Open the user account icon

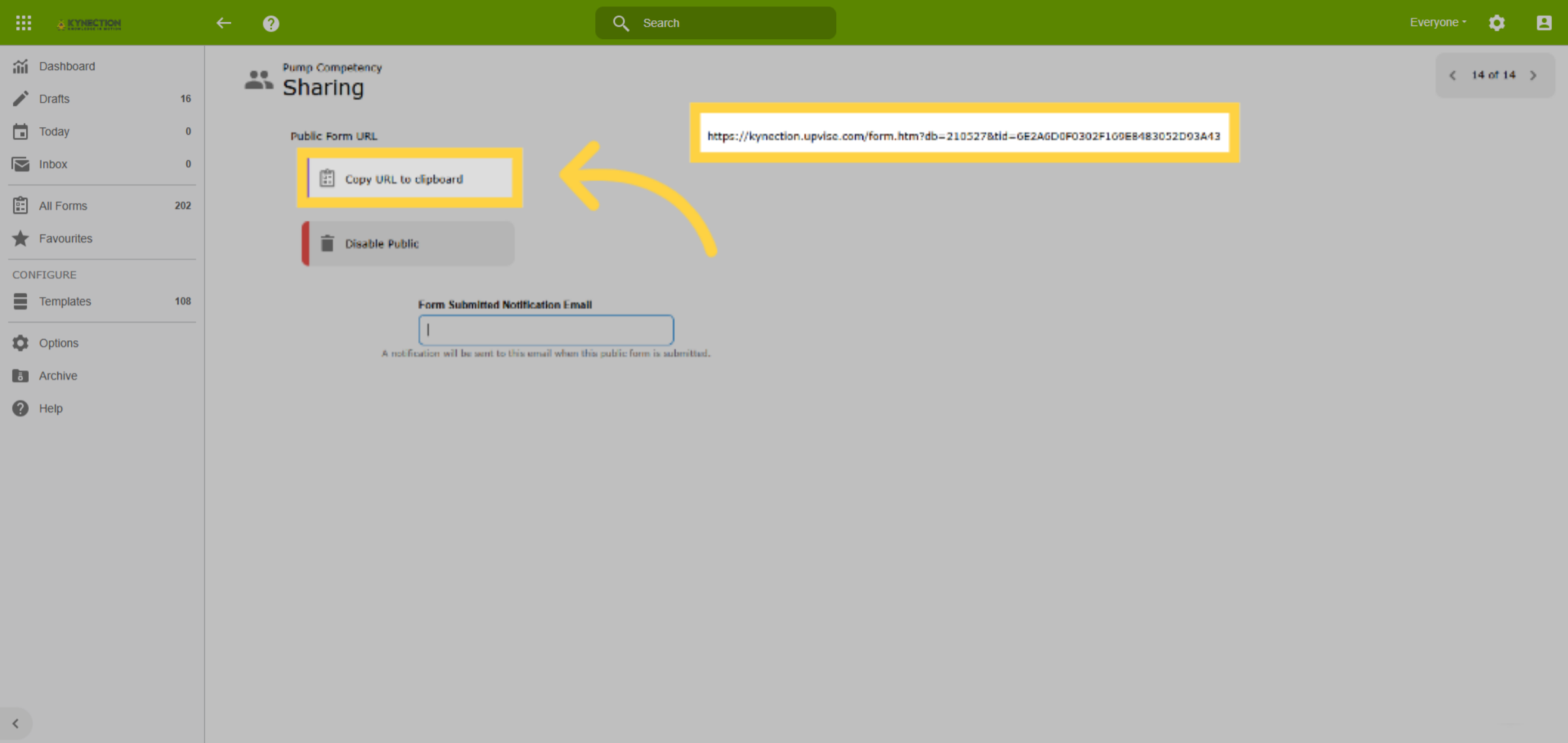(1544, 23)
